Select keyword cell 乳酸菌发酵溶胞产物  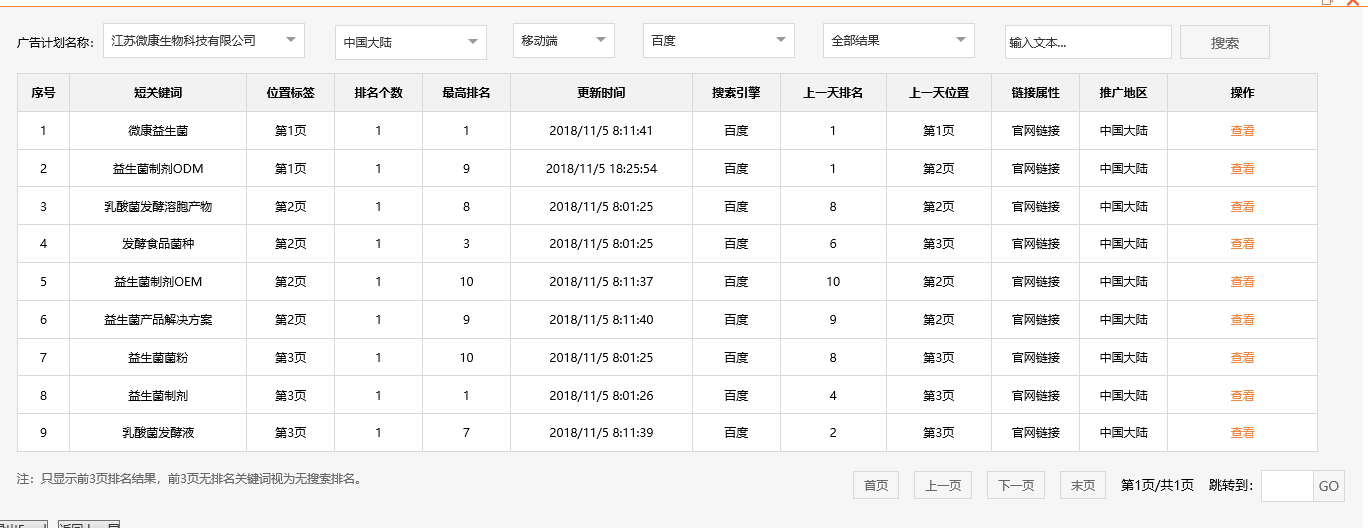tap(158, 206)
